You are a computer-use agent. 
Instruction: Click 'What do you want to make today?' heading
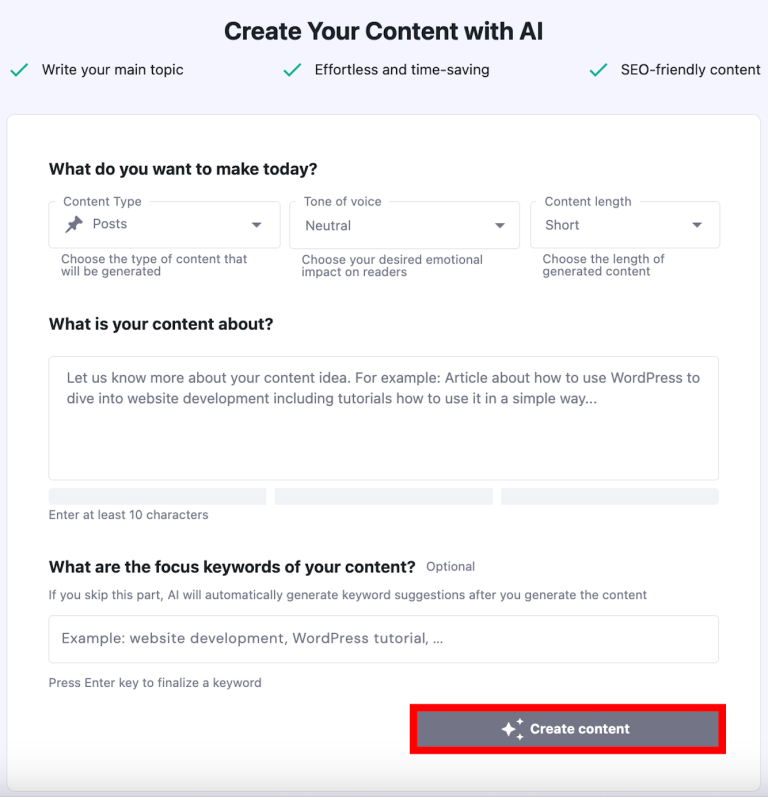click(183, 169)
